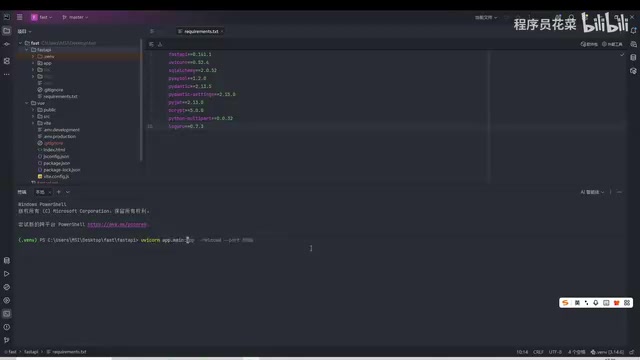
Task: Hide the terminal panel with minimize icon
Action: pos(619,192)
